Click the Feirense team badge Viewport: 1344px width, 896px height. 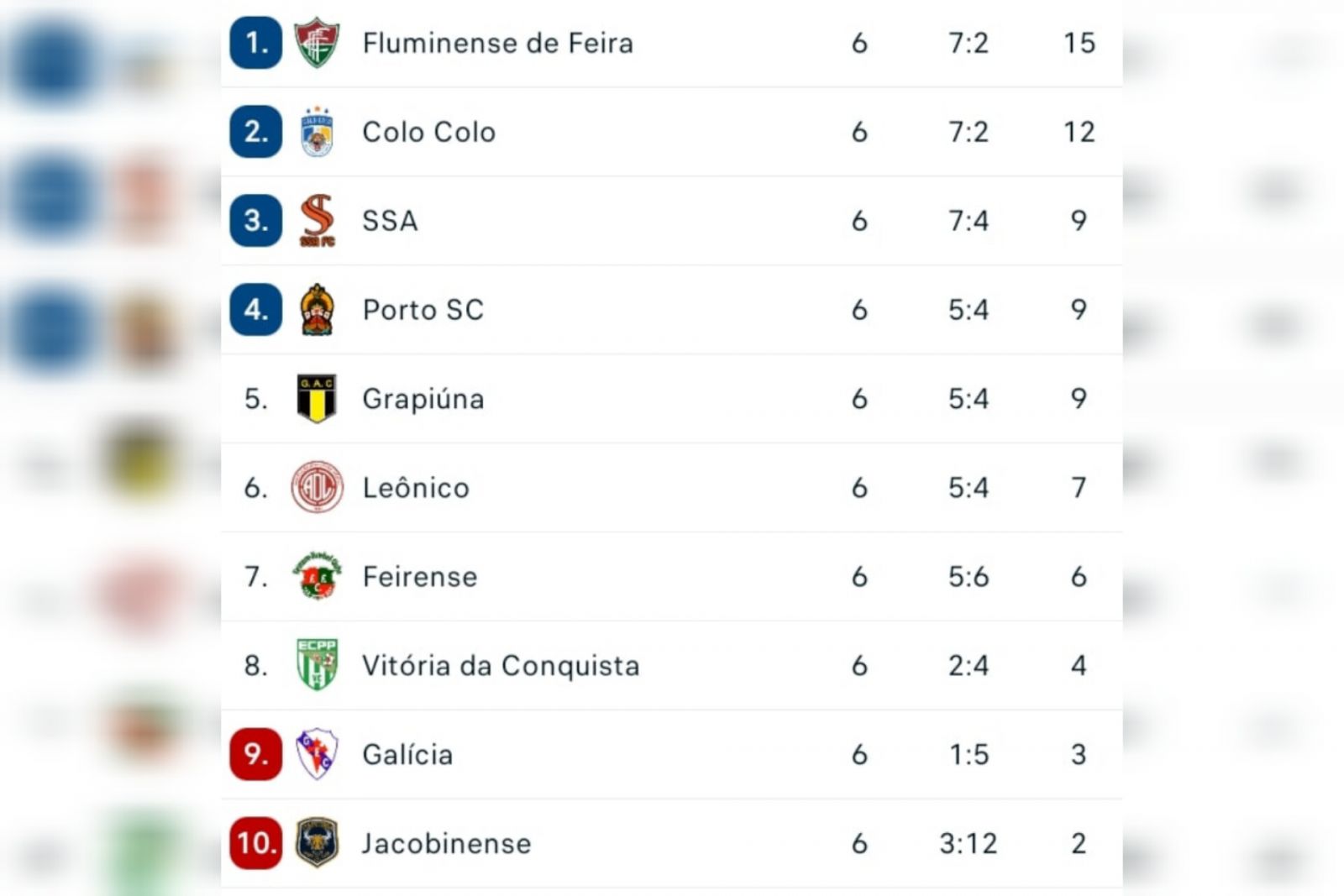pos(317,576)
